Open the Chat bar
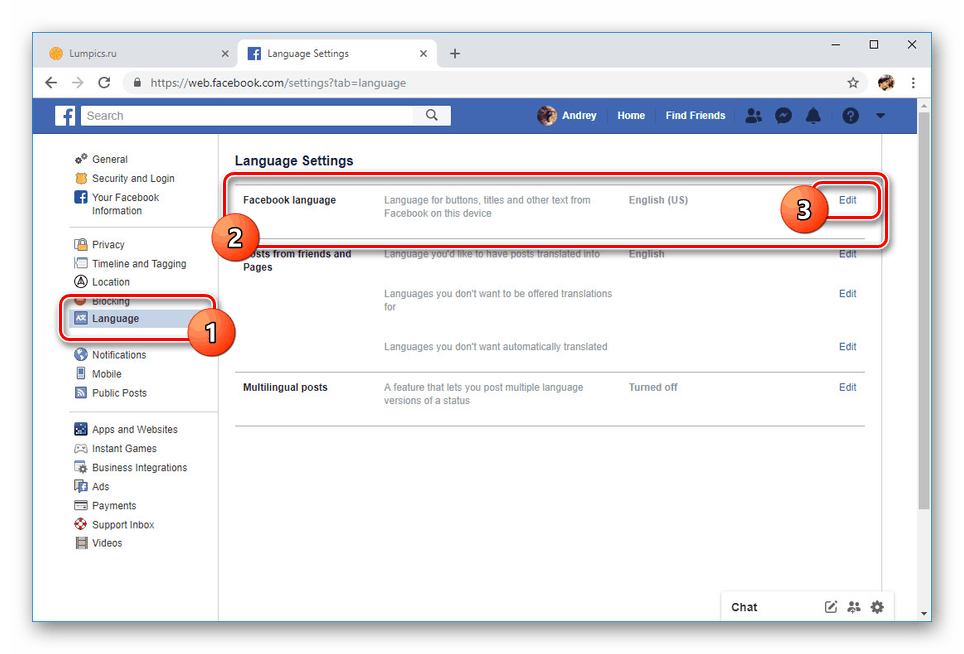The image size is (964, 654). pos(744,607)
